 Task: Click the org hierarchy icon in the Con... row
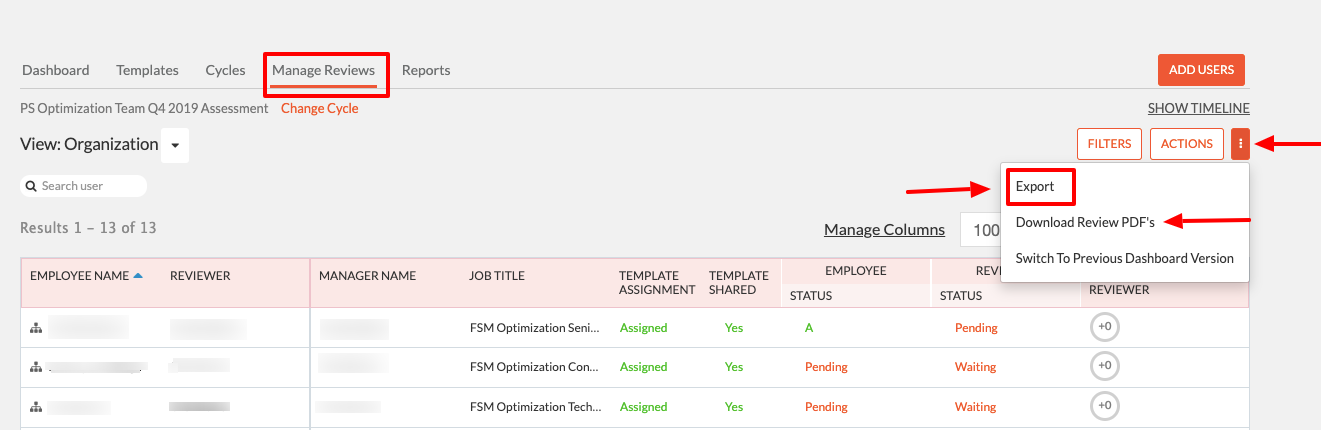click(x=36, y=368)
